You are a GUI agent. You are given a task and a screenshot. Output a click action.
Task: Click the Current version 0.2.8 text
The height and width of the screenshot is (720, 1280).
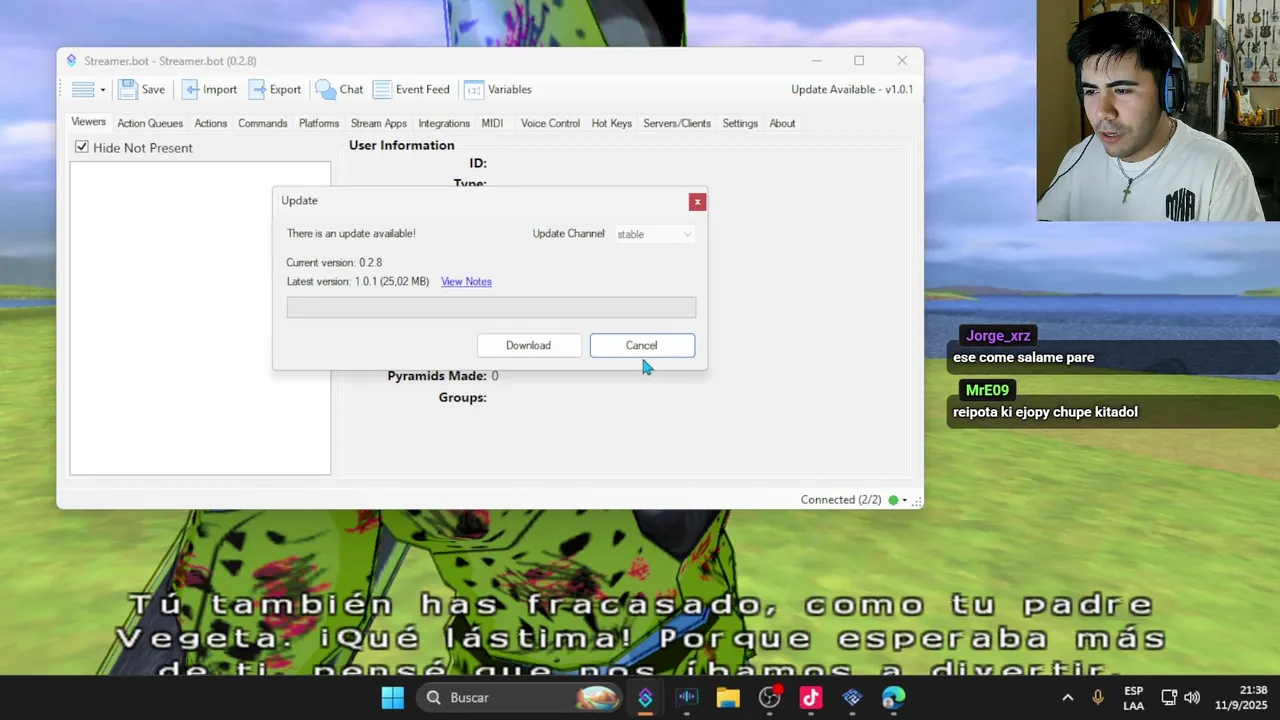tap(334, 263)
